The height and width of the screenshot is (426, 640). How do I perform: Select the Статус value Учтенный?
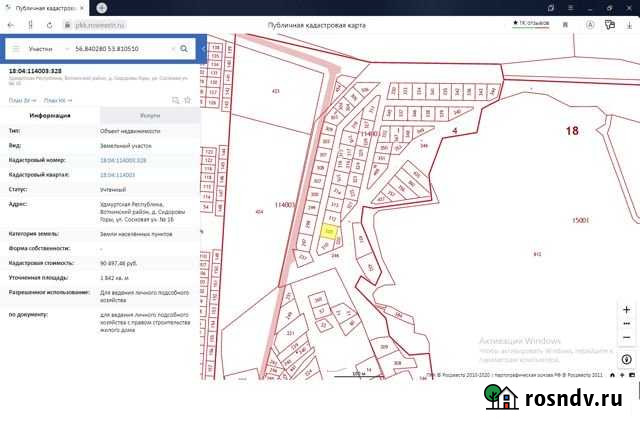(113, 190)
